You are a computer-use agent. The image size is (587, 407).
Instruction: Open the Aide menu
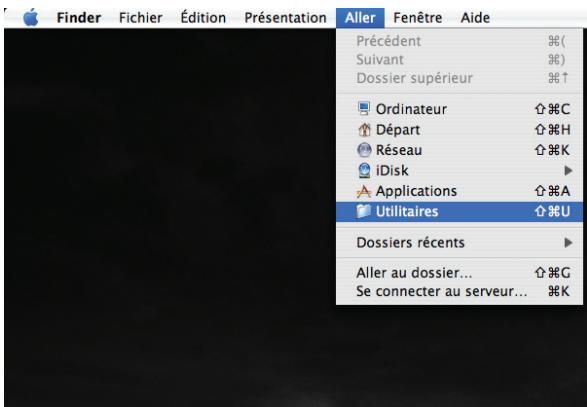coord(475,18)
